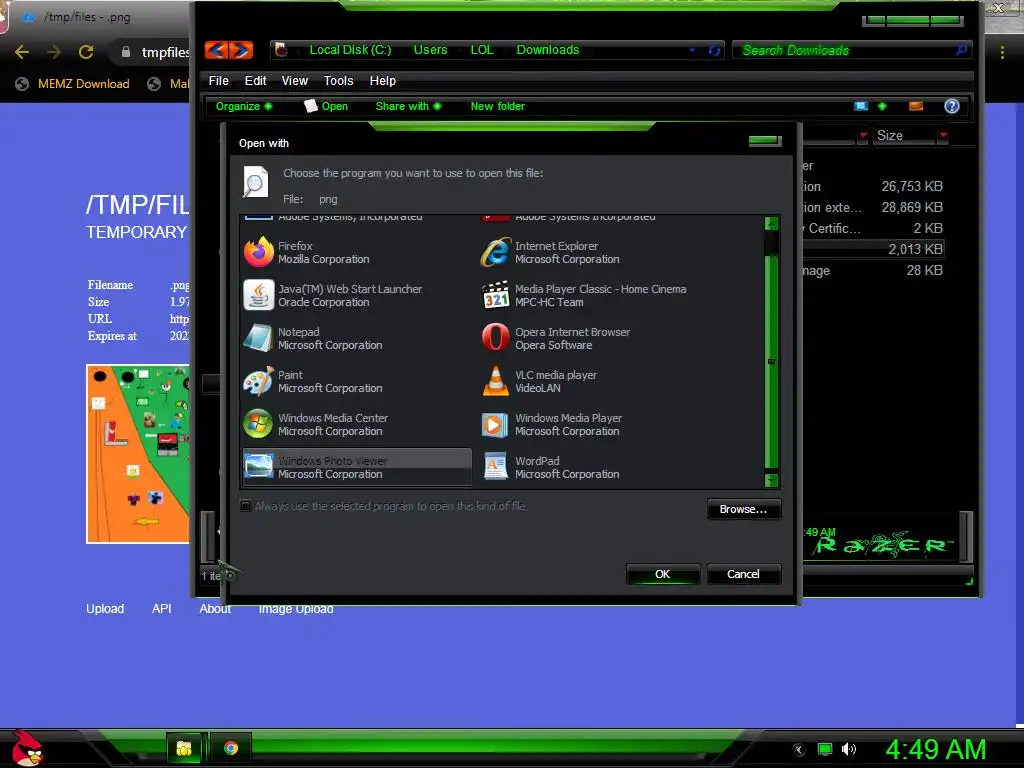Screen dimensions: 1024x768
Task: Choose WordPad program icon
Action: click(495, 468)
